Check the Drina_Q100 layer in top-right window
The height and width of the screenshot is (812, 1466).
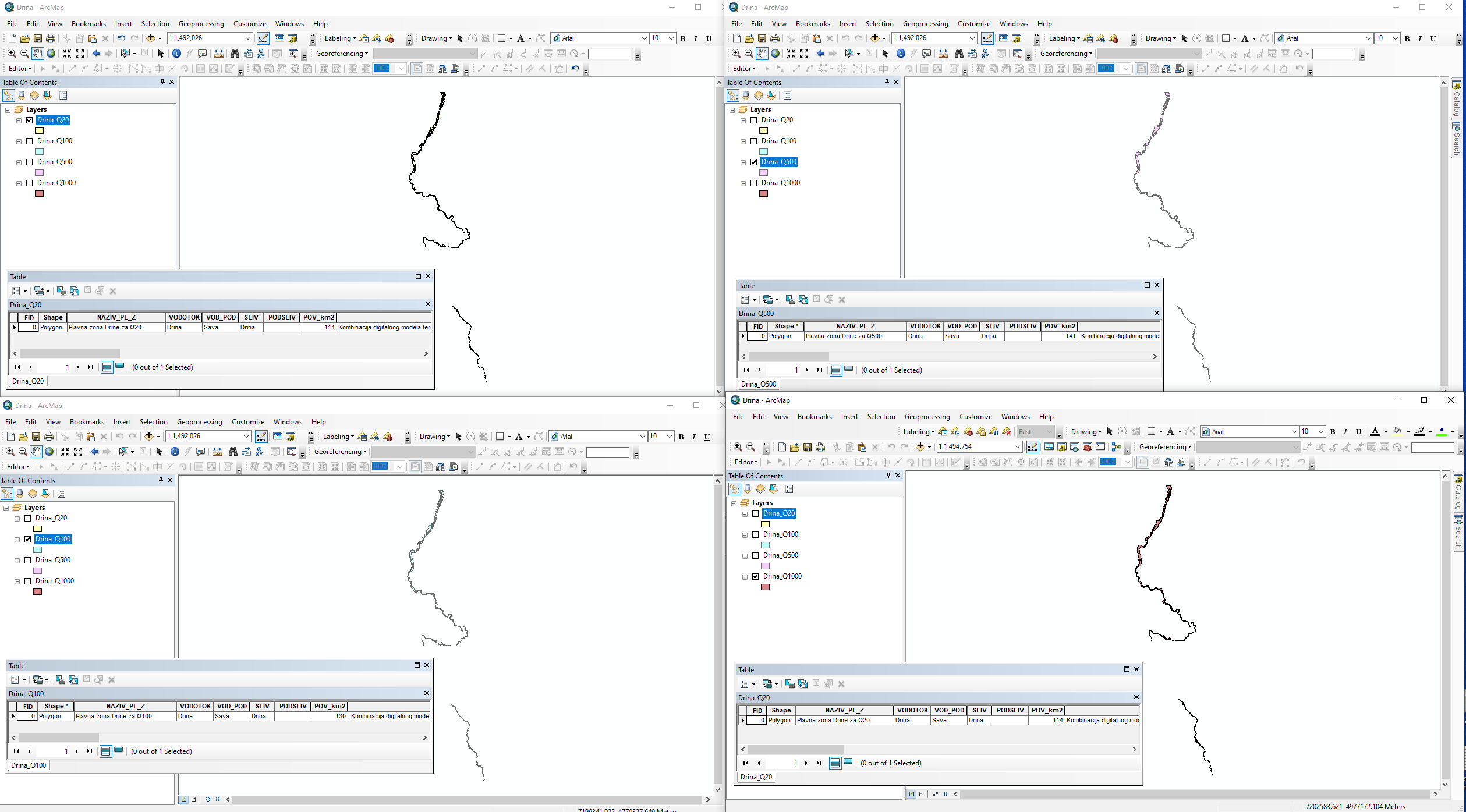[754, 141]
